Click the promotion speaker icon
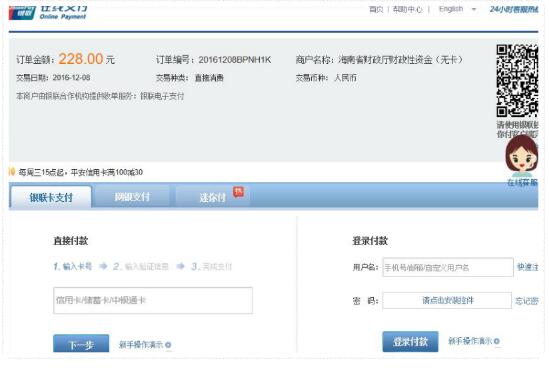The image size is (549, 382). pyautogui.click(x=12, y=172)
